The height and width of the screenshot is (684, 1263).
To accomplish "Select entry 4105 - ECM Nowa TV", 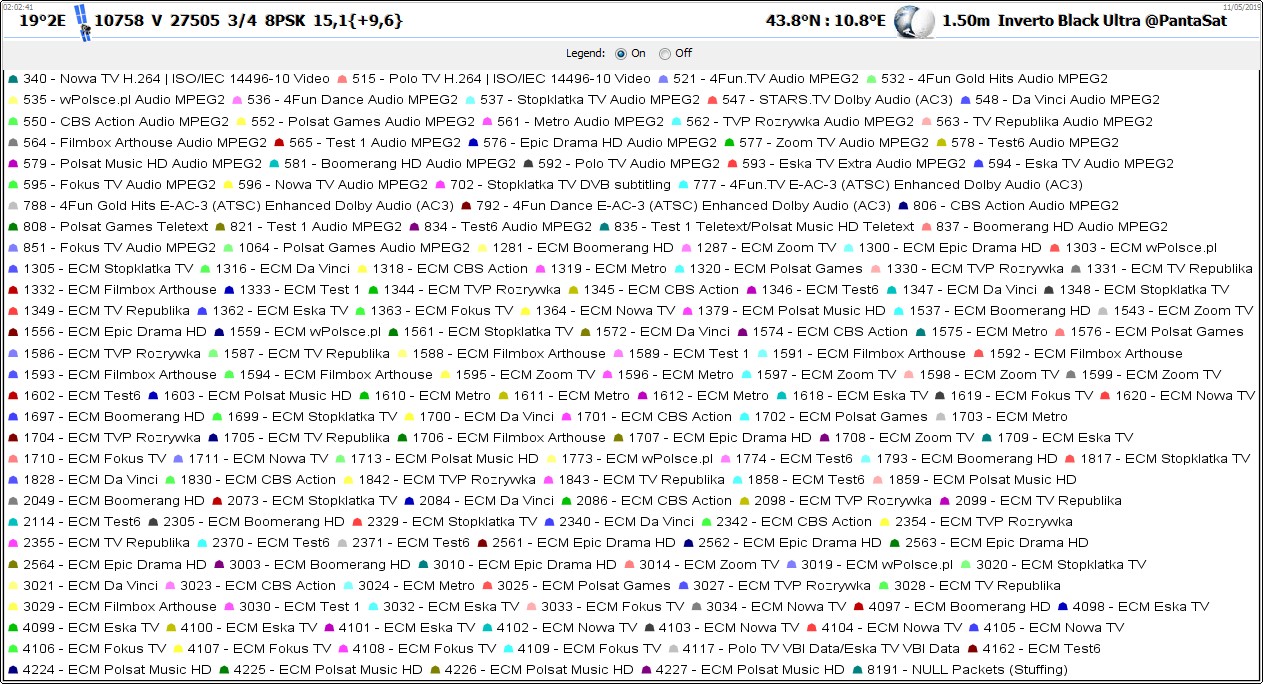I will click(x=1054, y=628).
